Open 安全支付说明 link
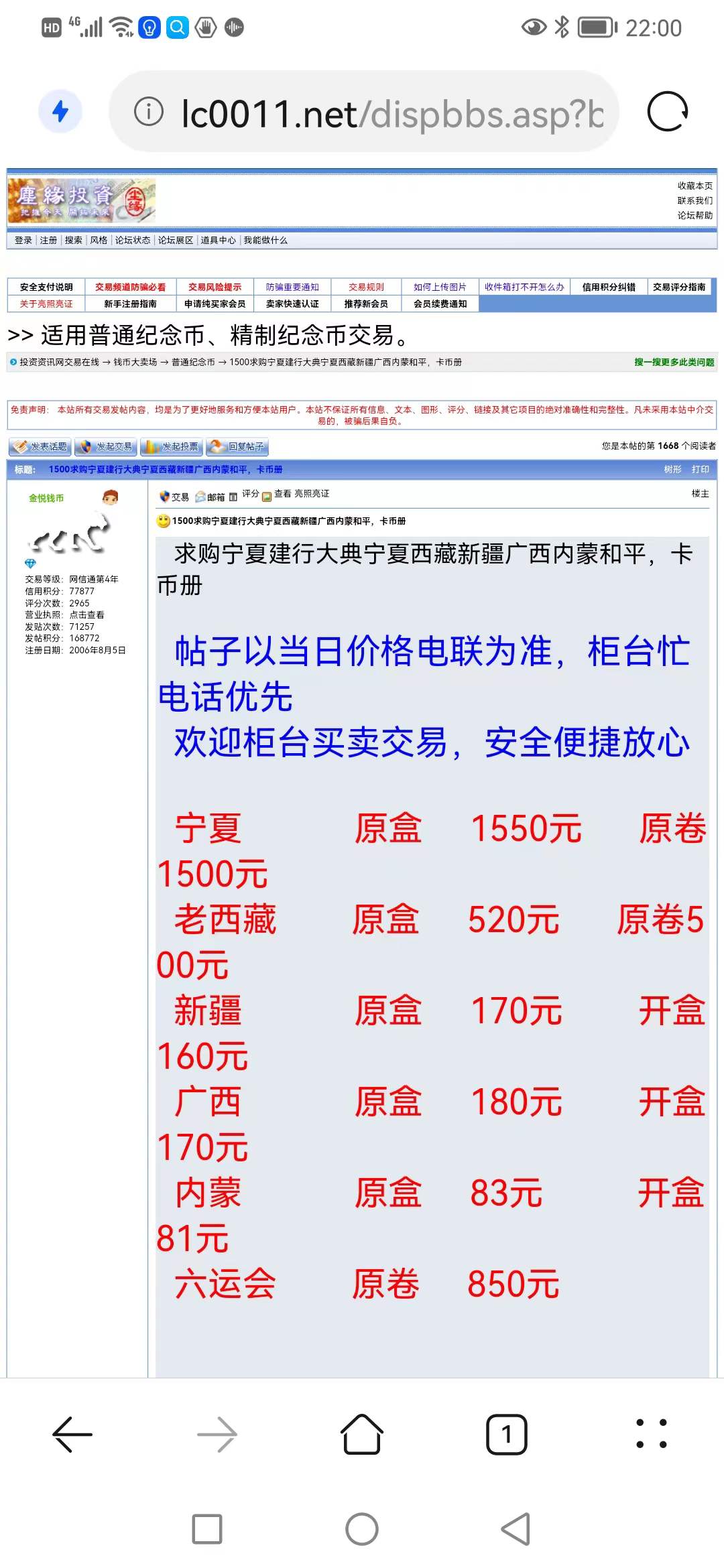 [46, 287]
